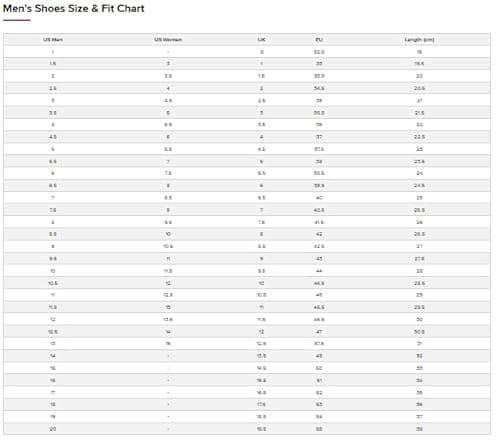
Task: Select the EU size 50 cell
Action: 319,368
